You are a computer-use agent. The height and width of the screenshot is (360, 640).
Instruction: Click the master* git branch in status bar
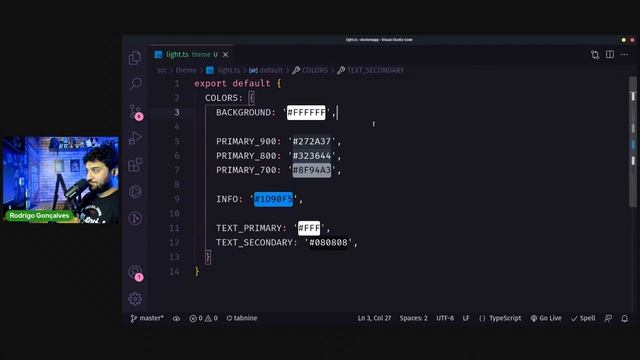click(x=147, y=318)
